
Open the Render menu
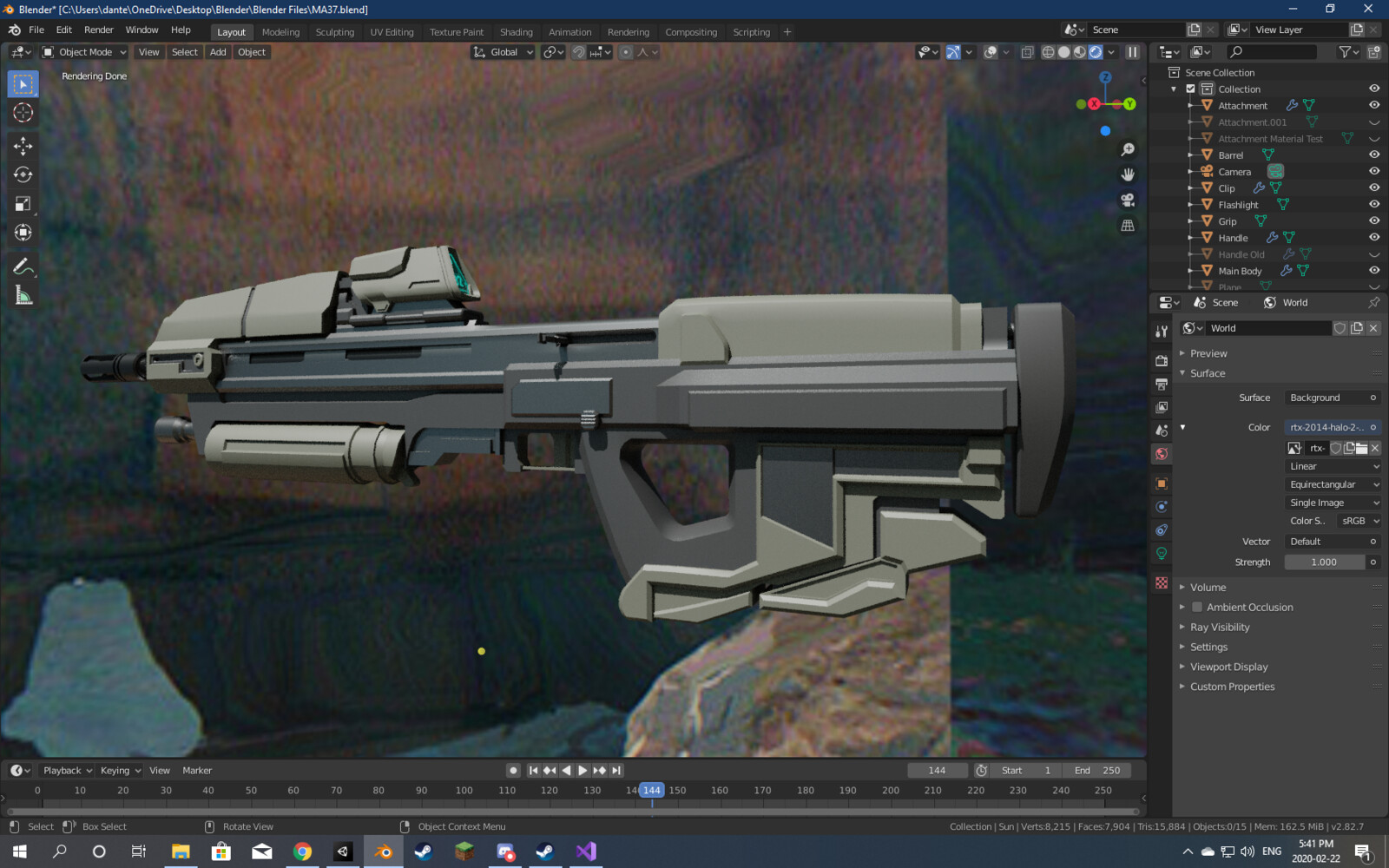[x=98, y=30]
